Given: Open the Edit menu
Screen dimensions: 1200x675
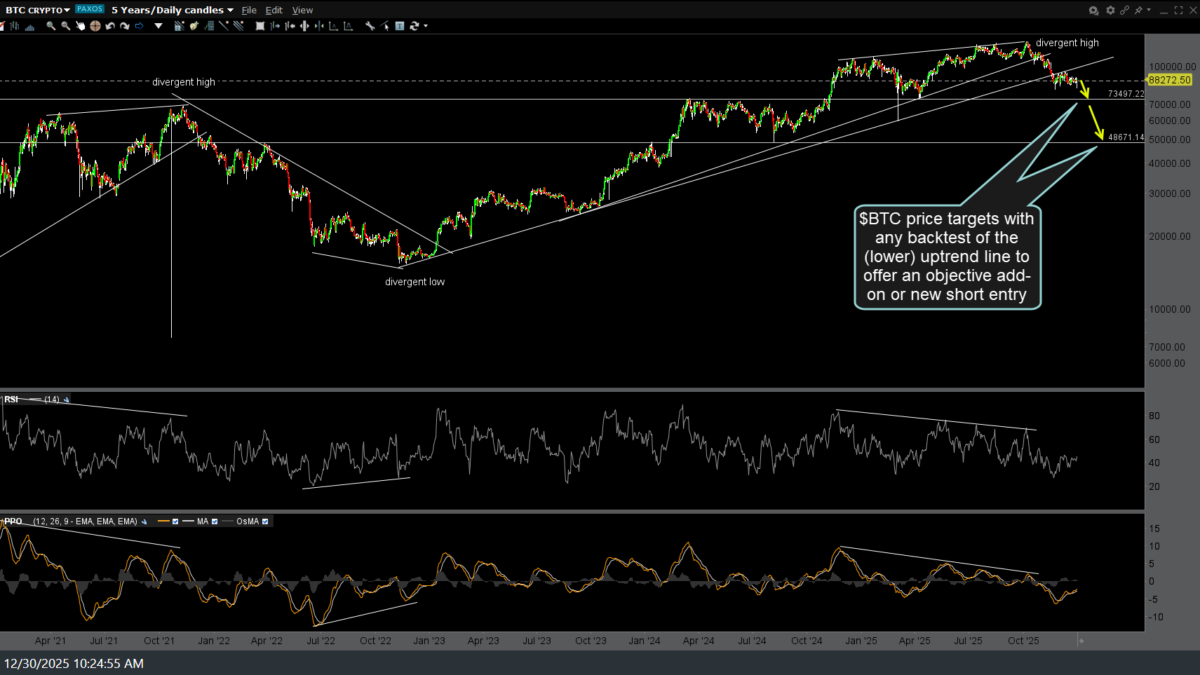Looking at the screenshot, I should click(x=273, y=10).
